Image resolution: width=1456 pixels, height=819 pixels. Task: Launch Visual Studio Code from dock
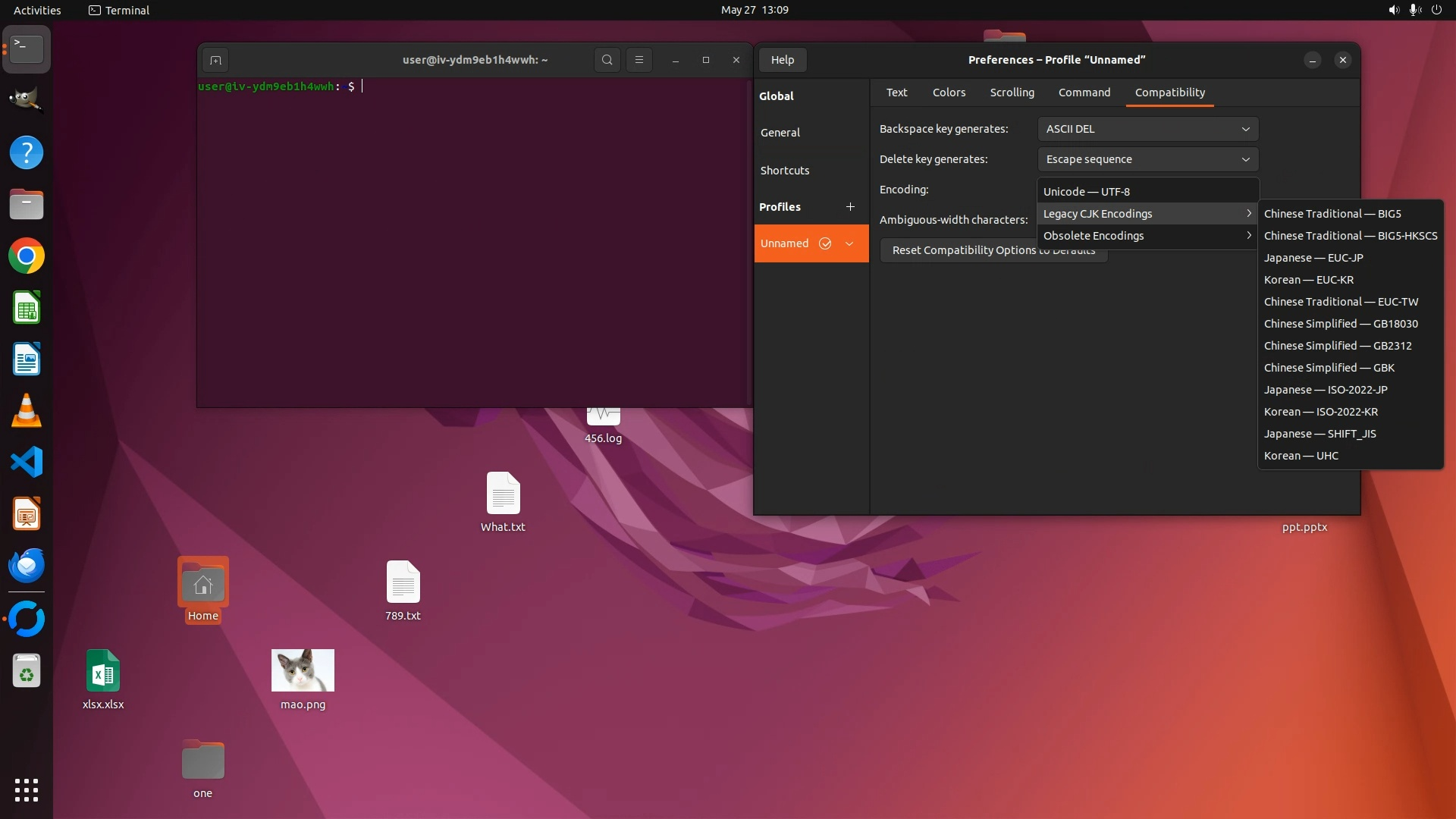(27, 462)
